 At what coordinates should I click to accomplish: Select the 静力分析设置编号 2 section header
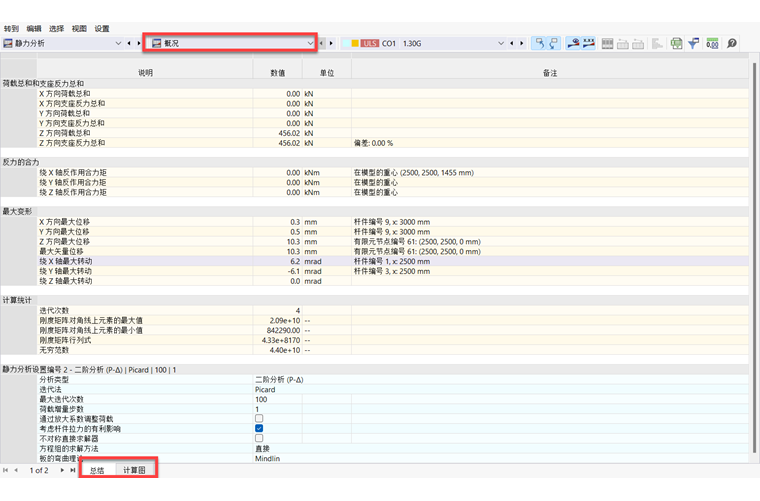tap(375, 370)
